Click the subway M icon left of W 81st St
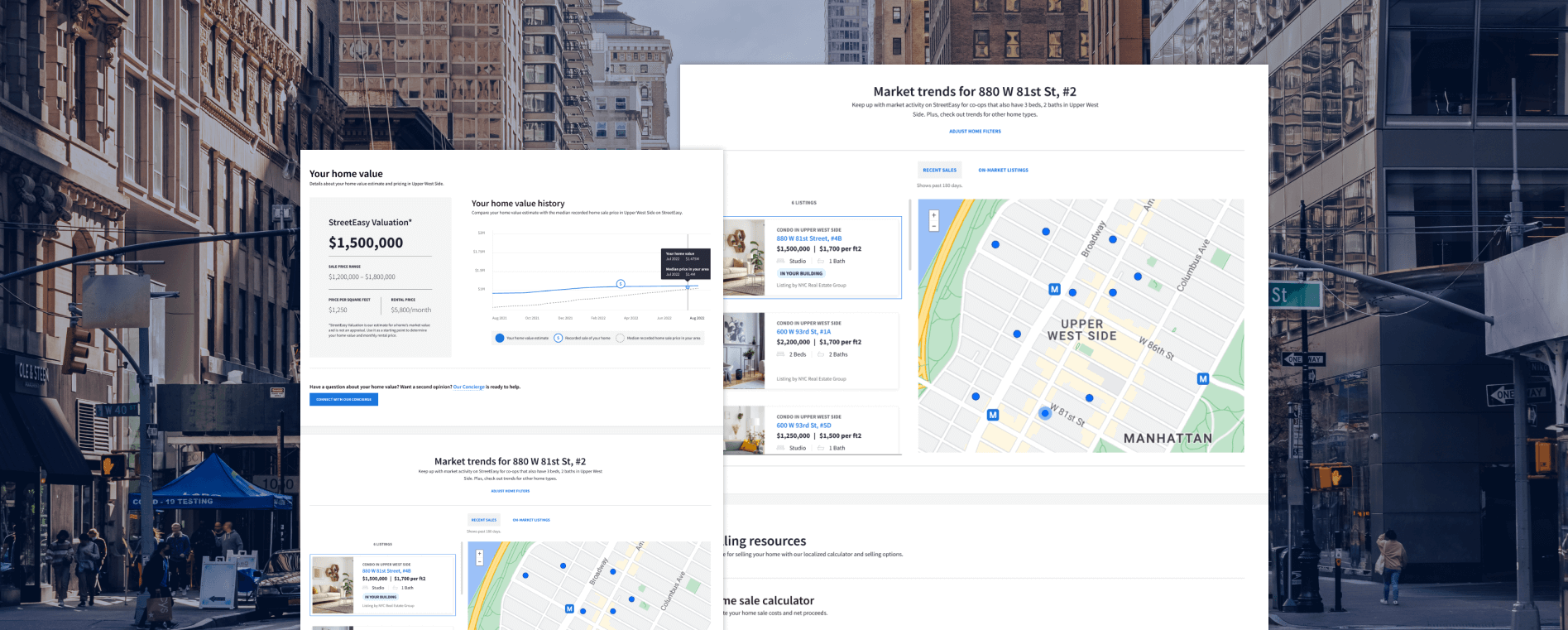The width and height of the screenshot is (1568, 630). 993,415
